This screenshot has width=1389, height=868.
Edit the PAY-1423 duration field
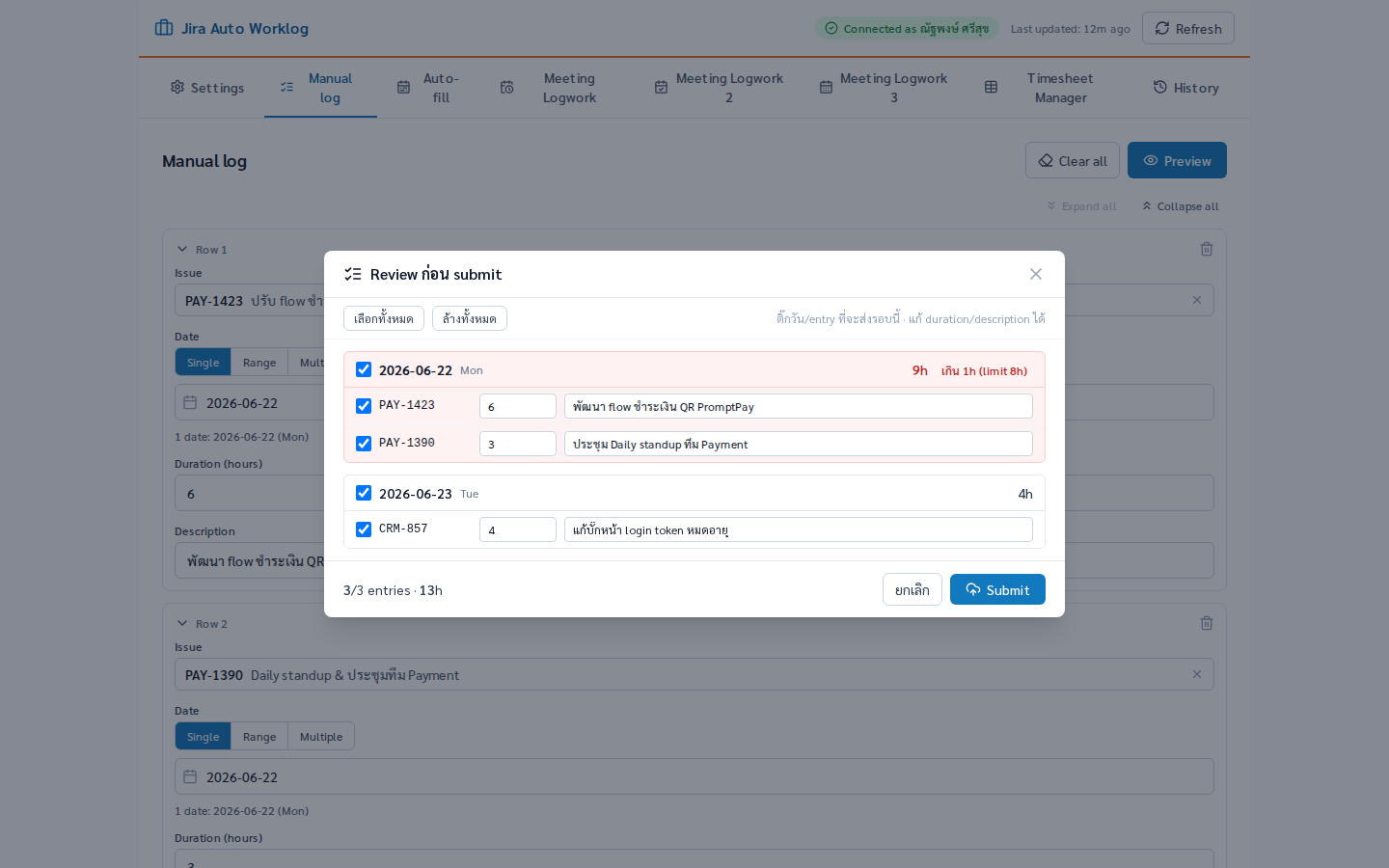click(x=518, y=406)
